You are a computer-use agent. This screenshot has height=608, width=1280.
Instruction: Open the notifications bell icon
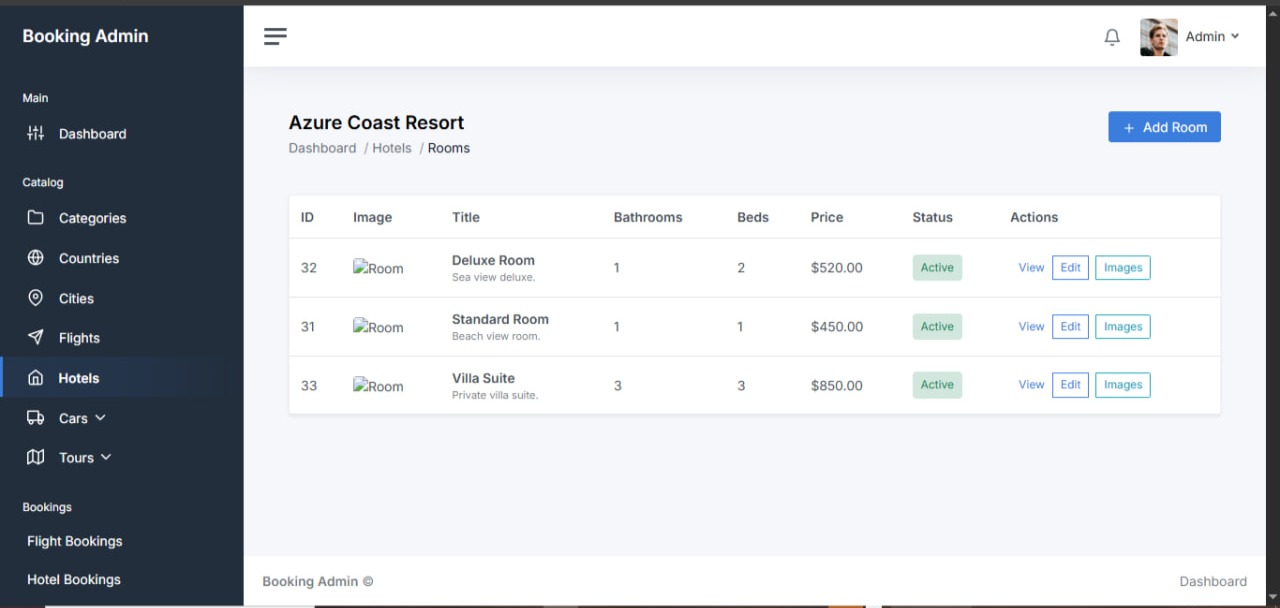pyautogui.click(x=1112, y=37)
